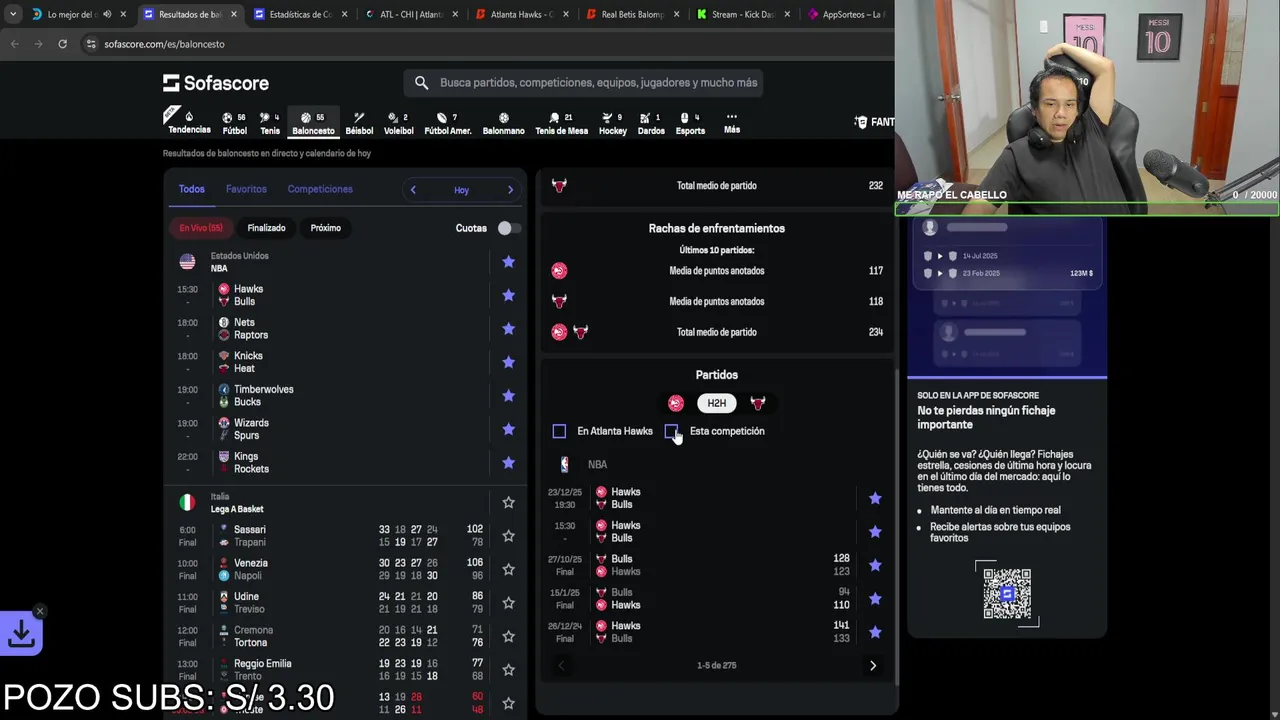Open the NBA competition link in Partidos

(597, 464)
